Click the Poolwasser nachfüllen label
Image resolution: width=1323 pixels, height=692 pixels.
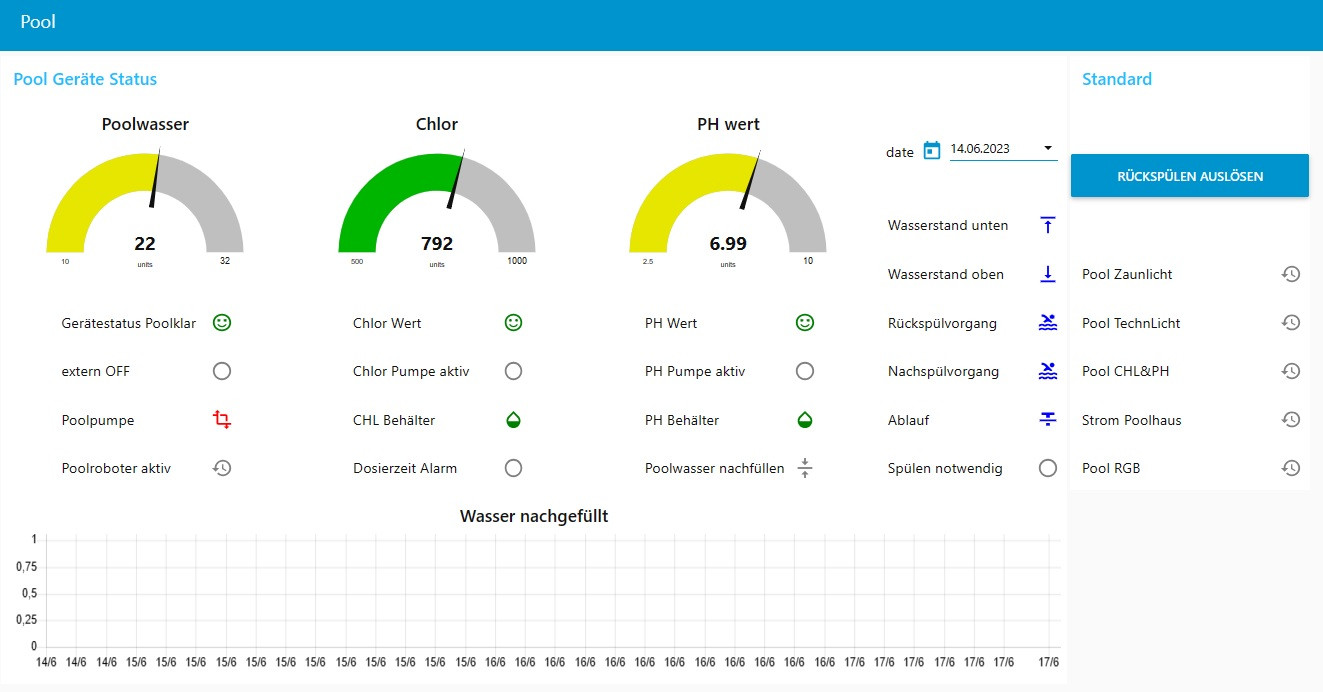(715, 468)
